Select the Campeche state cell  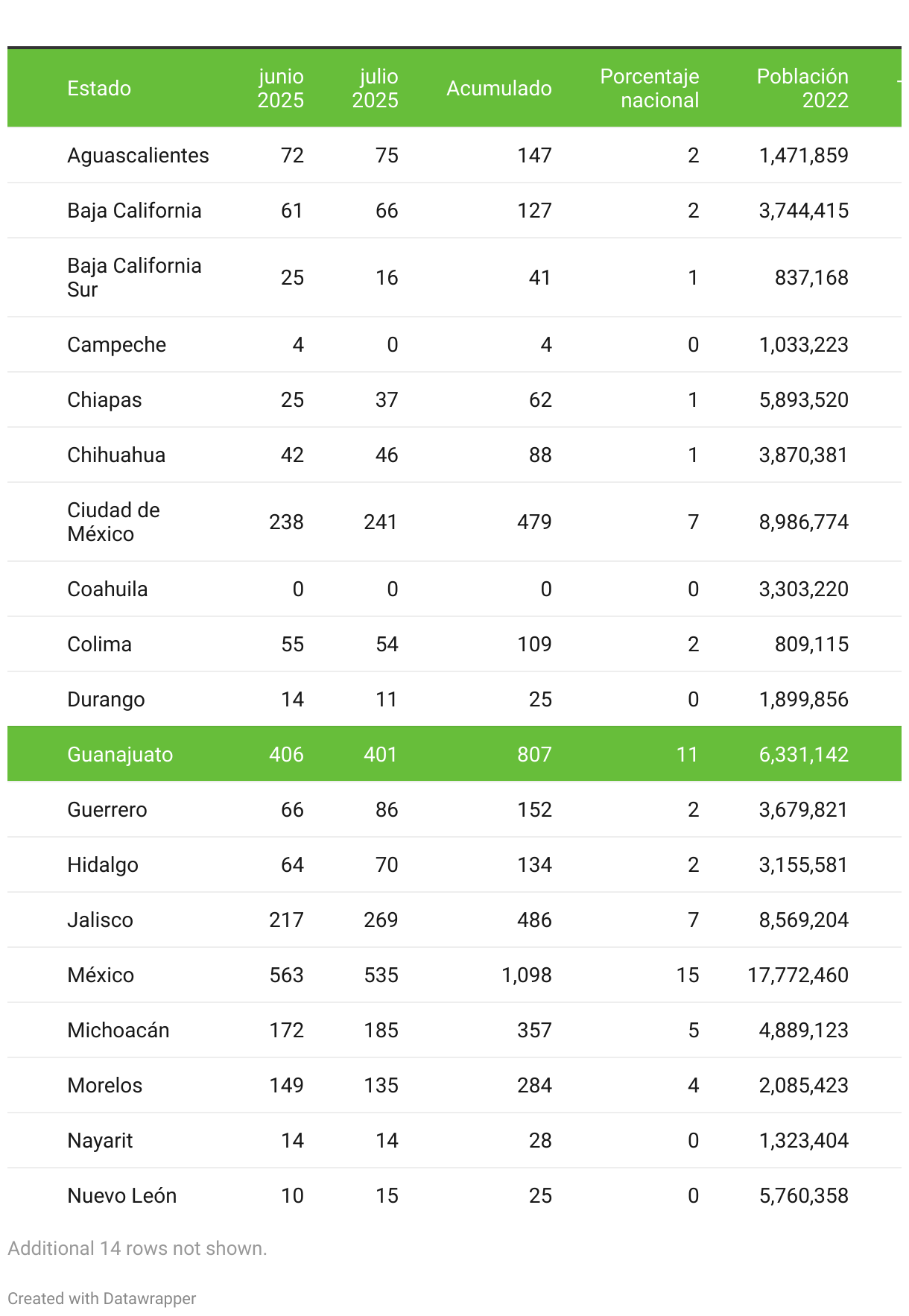tap(116, 345)
